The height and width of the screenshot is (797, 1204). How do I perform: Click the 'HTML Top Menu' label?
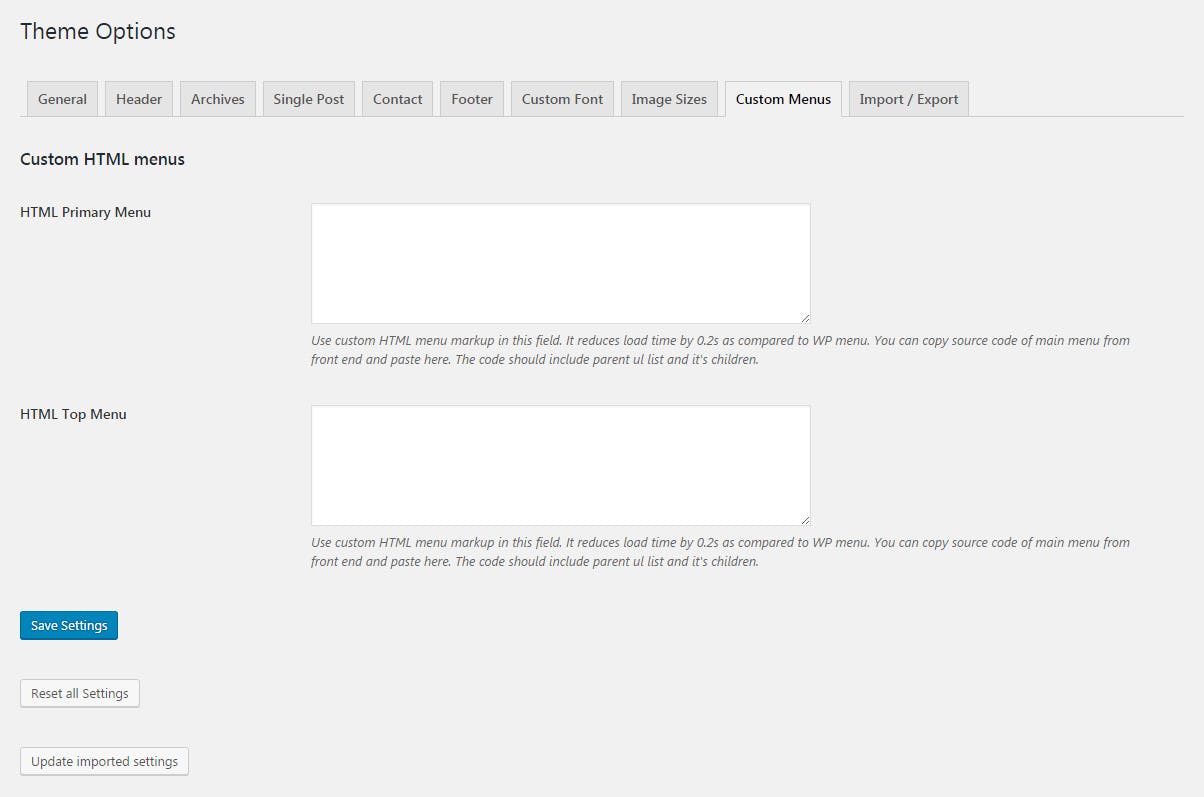pos(73,414)
